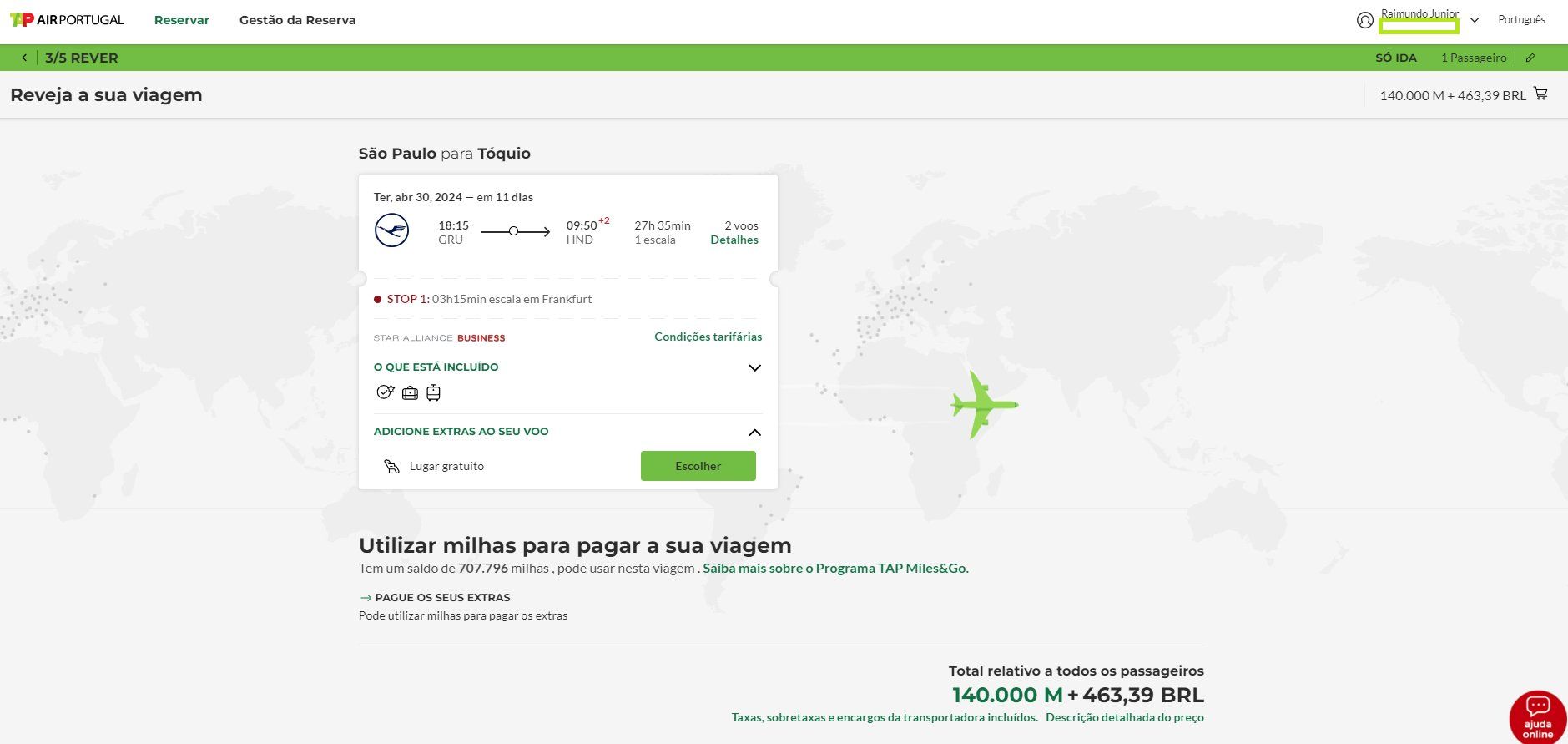Click the pencil edit trip icon
The image size is (1568, 744).
pos(1530,58)
